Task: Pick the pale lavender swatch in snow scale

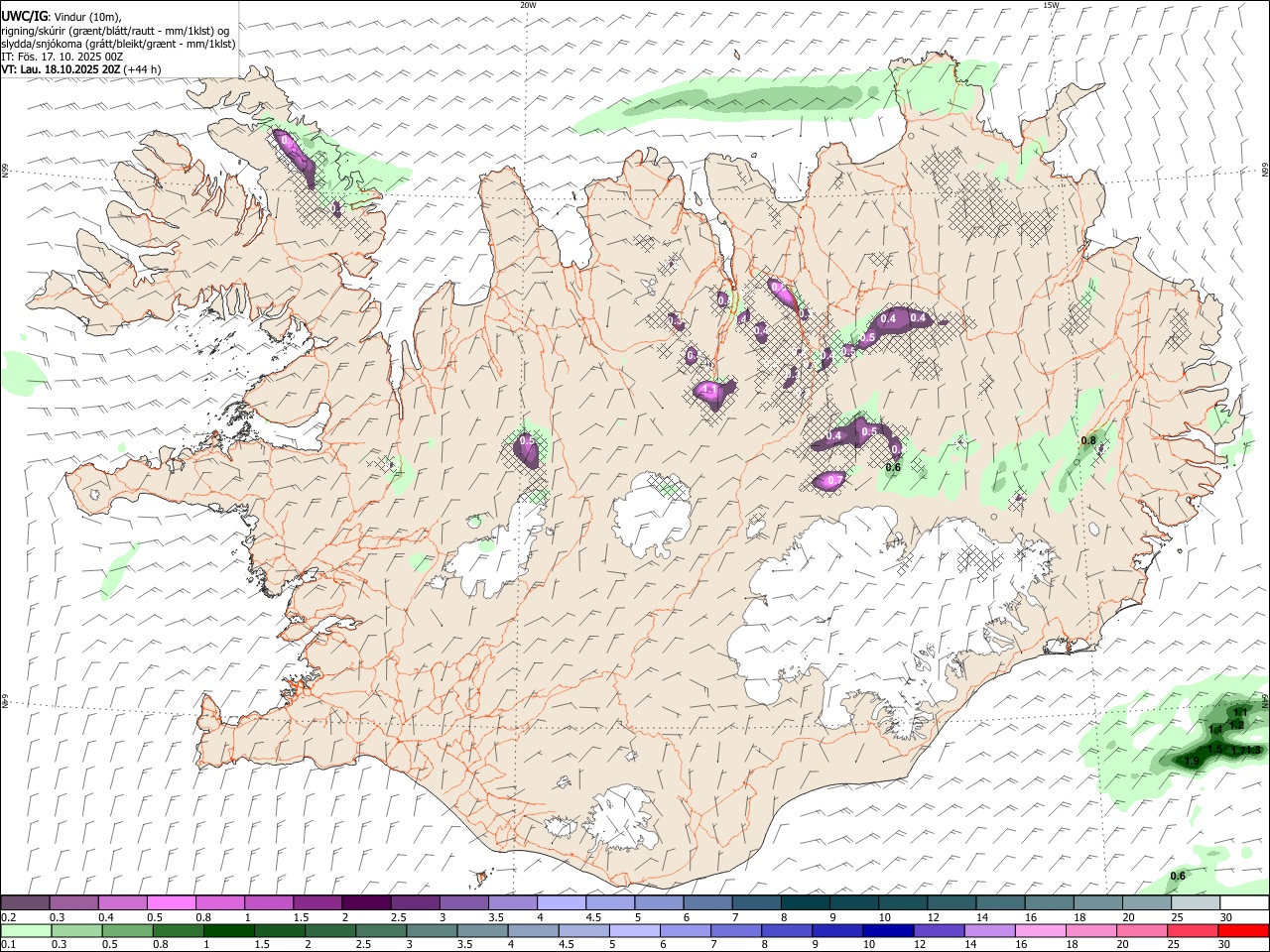Action: [561, 903]
